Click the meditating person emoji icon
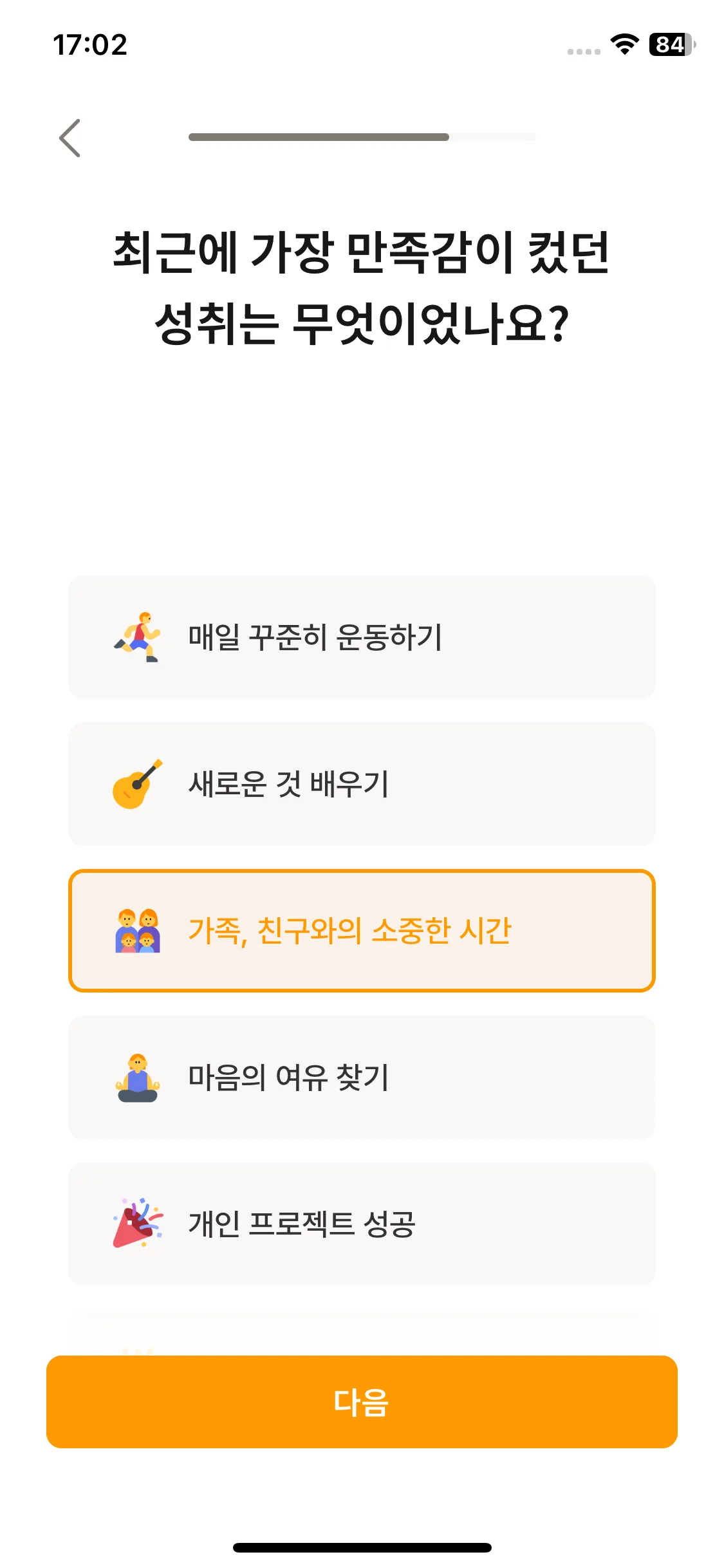Screen dimensions: 724x1568 [137, 1078]
